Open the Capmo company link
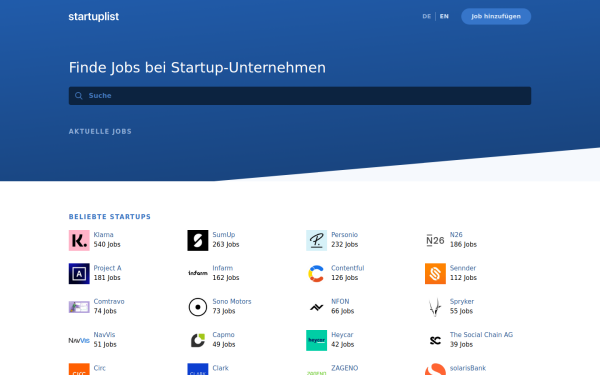 (223, 334)
